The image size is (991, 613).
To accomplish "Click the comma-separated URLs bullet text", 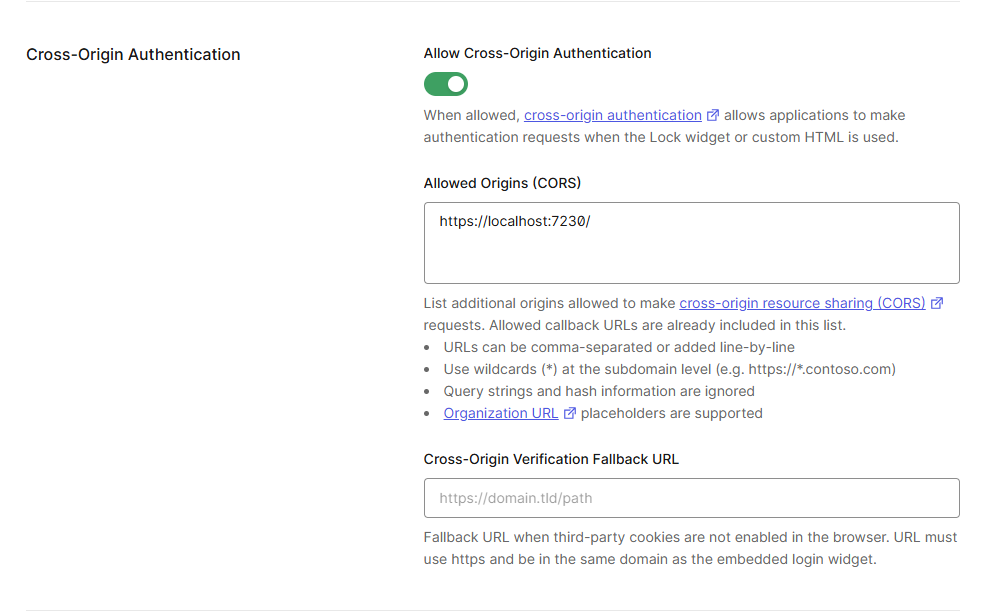I will click(x=619, y=347).
